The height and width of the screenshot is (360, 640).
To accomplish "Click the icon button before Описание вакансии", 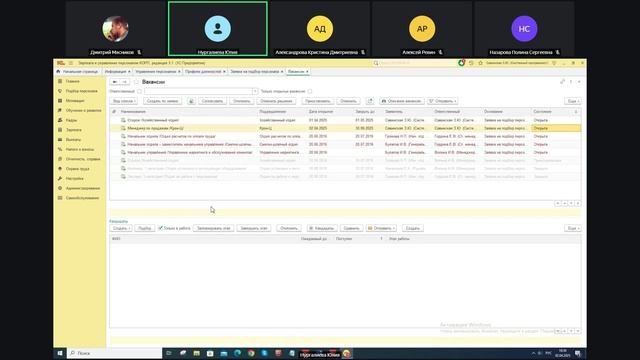I will coord(370,101).
